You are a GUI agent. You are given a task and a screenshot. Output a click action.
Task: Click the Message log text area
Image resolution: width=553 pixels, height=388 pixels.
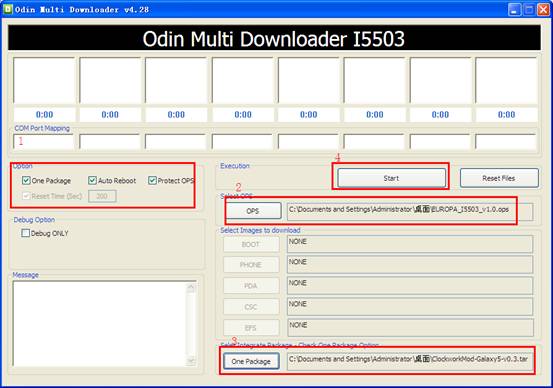click(x=99, y=324)
